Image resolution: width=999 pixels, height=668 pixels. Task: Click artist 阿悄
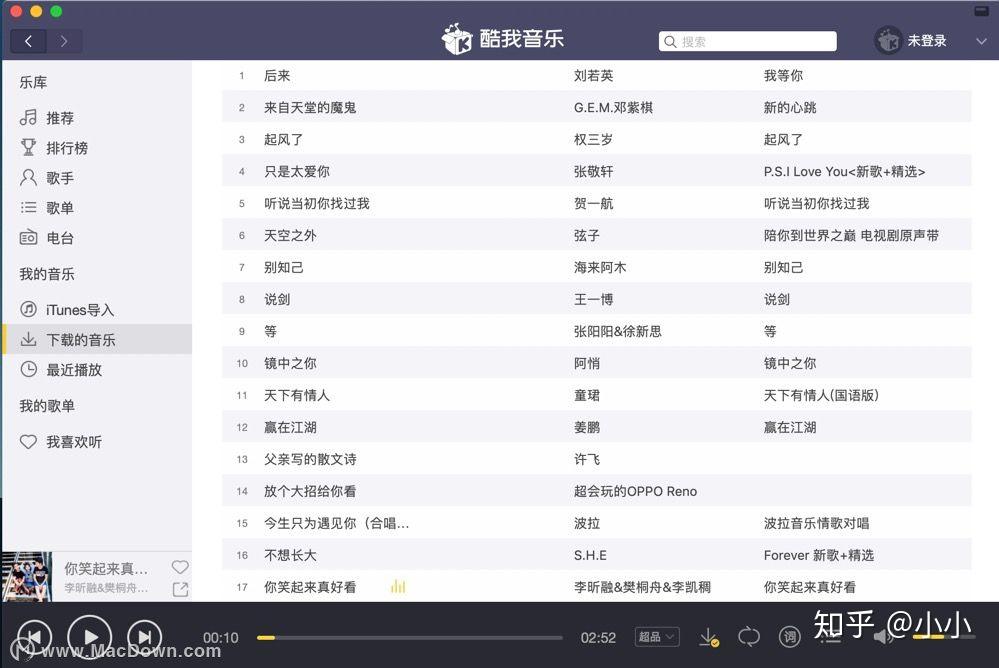[587, 363]
